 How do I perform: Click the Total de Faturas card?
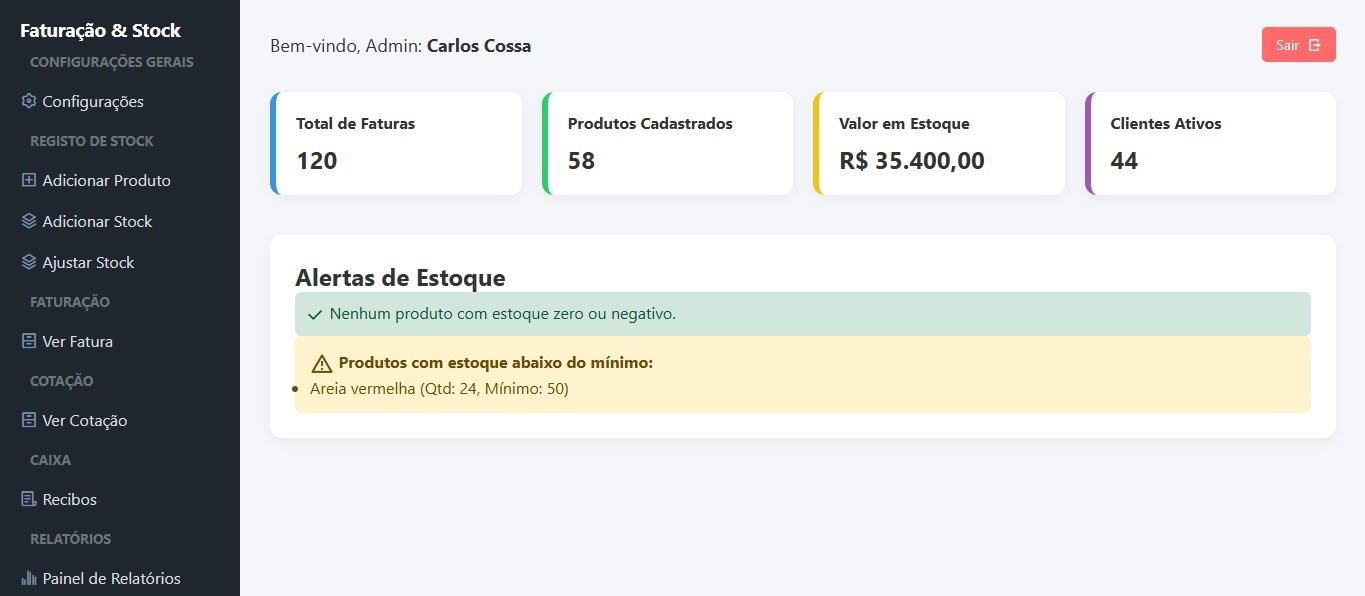tap(395, 142)
